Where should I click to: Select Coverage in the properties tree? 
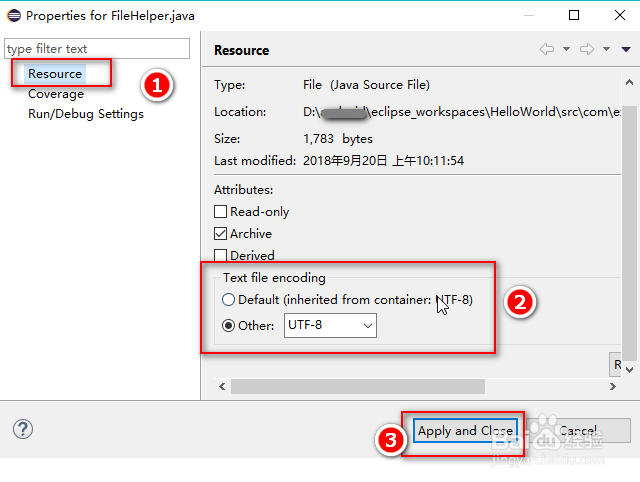click(56, 94)
